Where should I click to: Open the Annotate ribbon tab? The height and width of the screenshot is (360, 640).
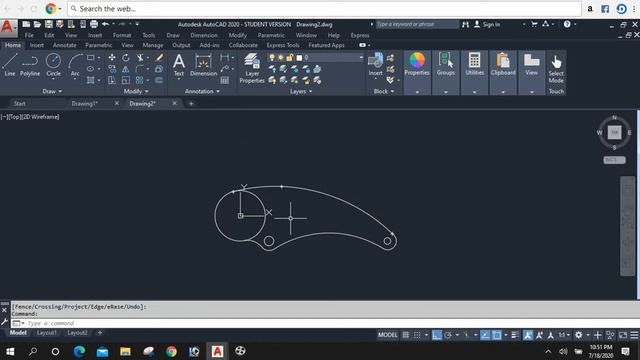point(64,45)
